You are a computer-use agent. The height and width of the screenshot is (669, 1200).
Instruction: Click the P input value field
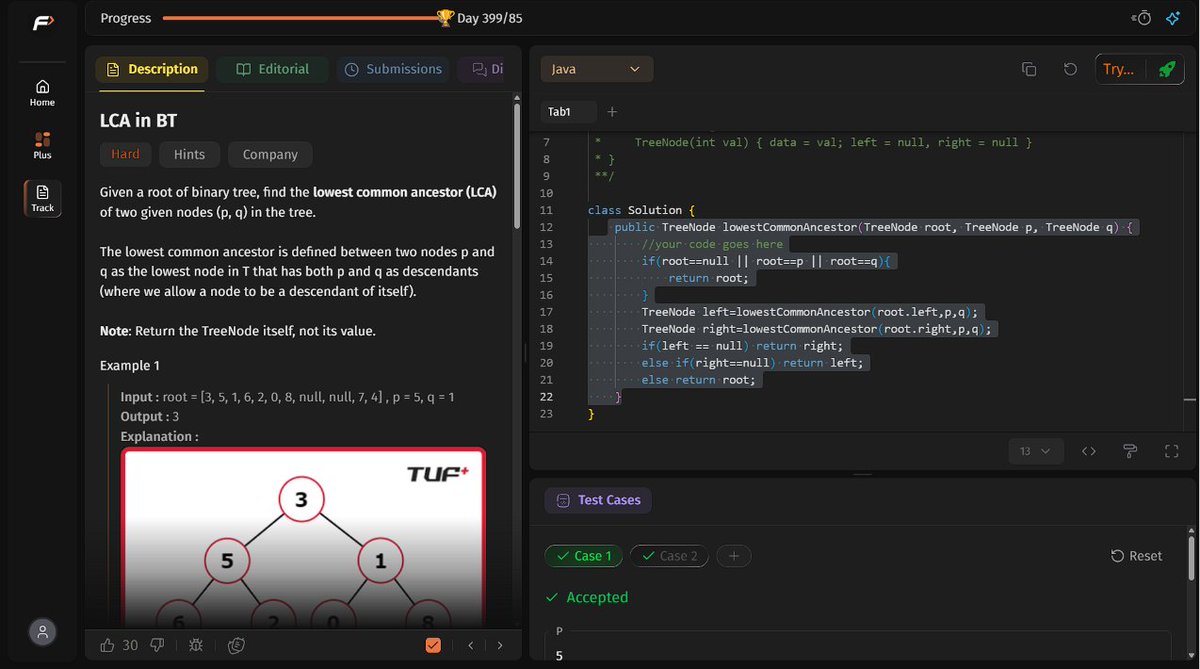pos(857,656)
